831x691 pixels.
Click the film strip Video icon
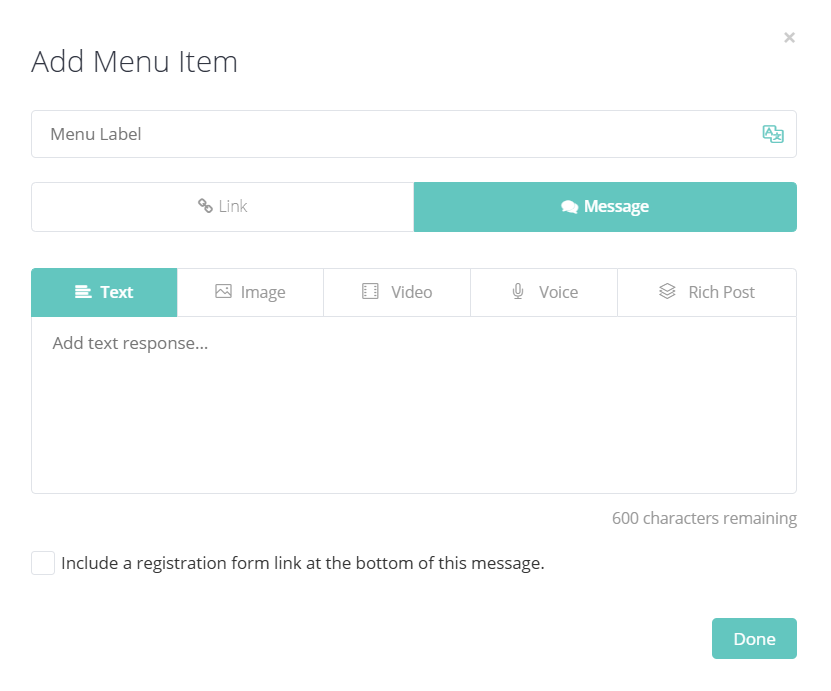pos(370,292)
